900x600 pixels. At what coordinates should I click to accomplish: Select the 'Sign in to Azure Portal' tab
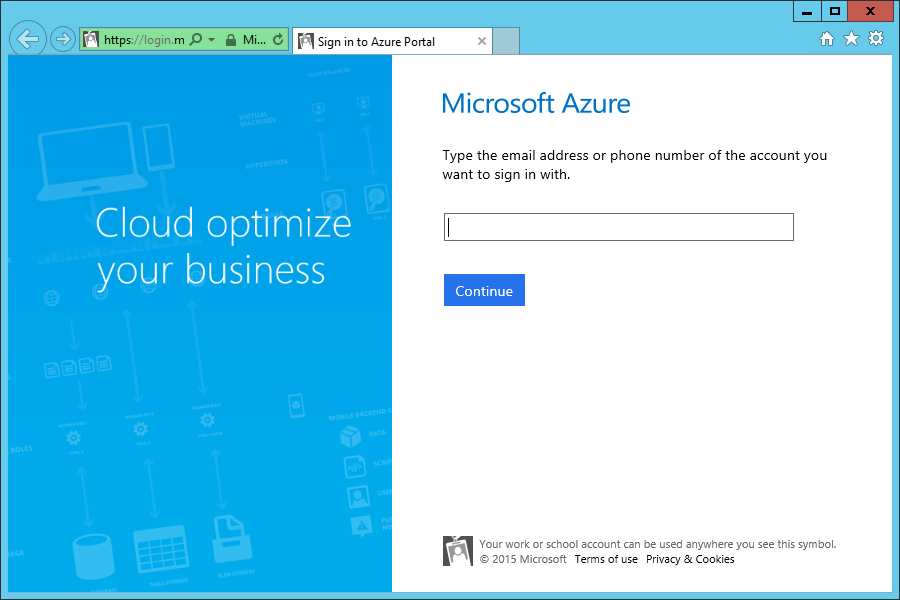392,41
